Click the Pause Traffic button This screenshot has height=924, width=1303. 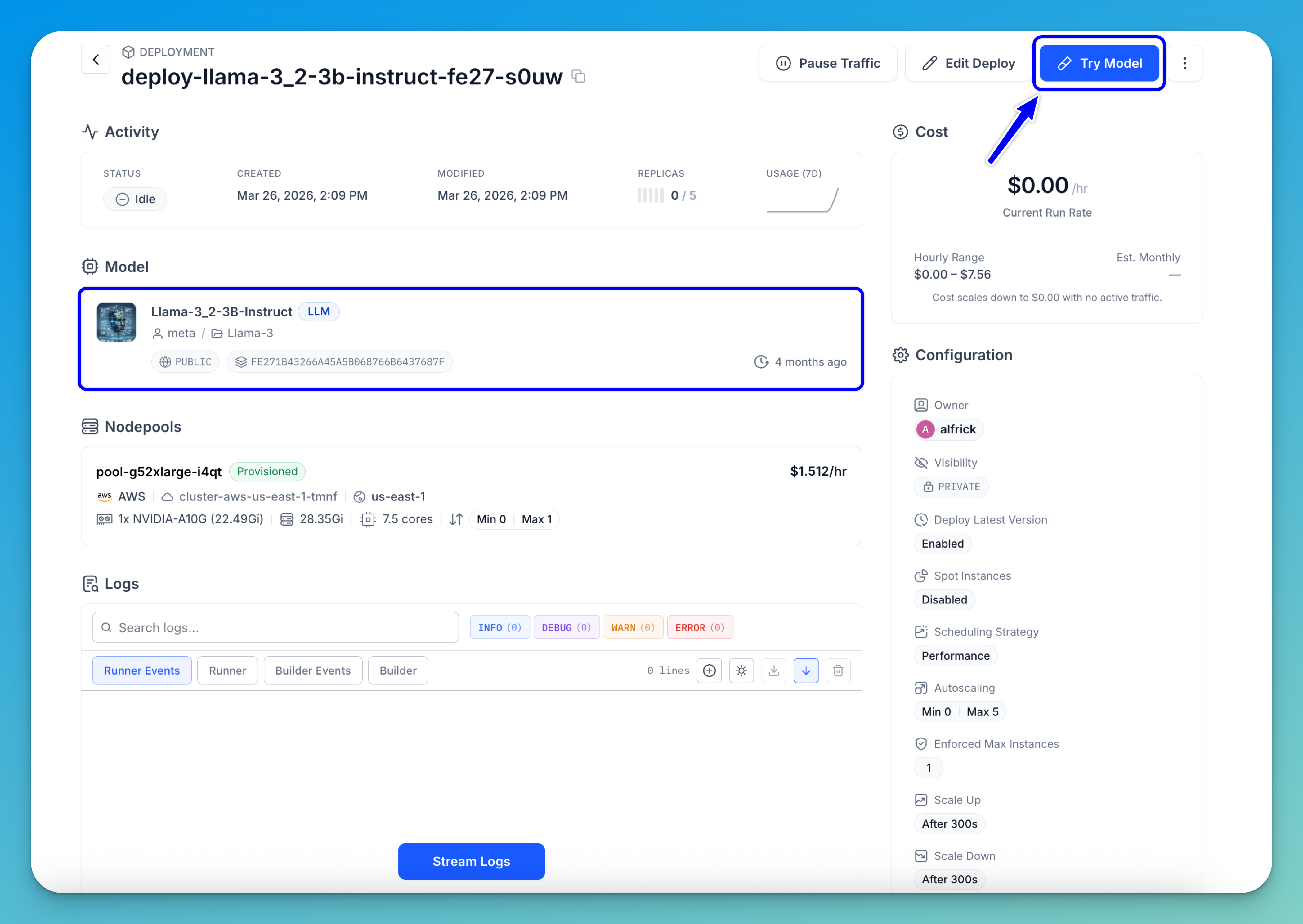click(827, 63)
